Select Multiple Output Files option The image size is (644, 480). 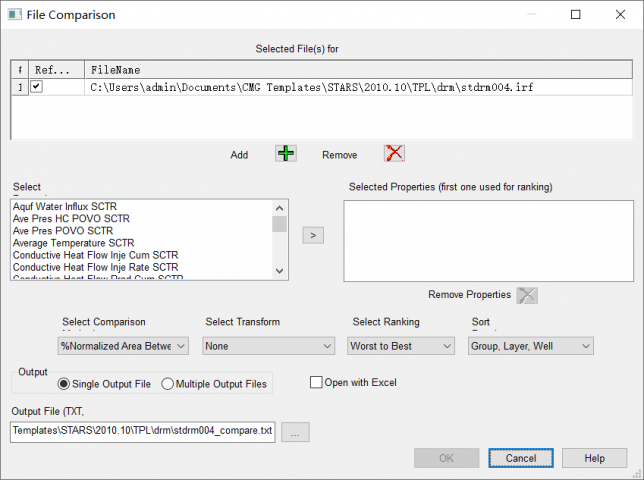[168, 384]
